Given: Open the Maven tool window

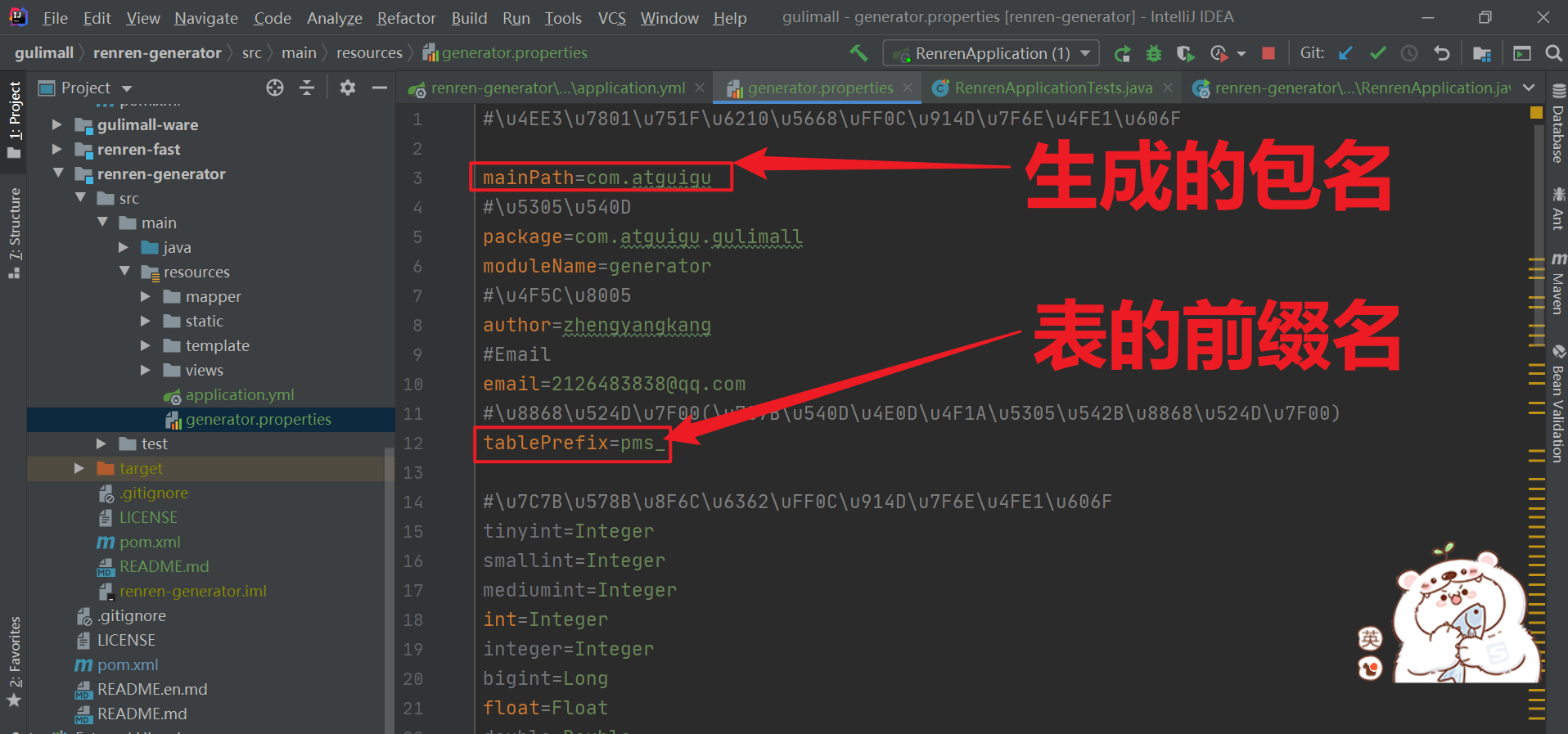Looking at the screenshot, I should (x=1558, y=283).
